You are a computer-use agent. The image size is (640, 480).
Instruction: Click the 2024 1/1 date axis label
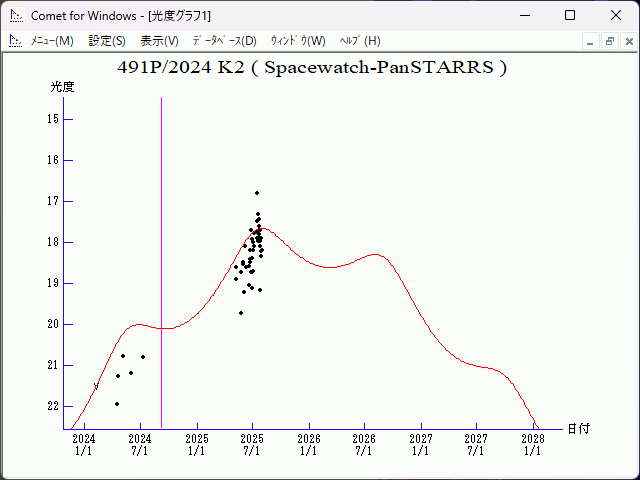[84, 445]
